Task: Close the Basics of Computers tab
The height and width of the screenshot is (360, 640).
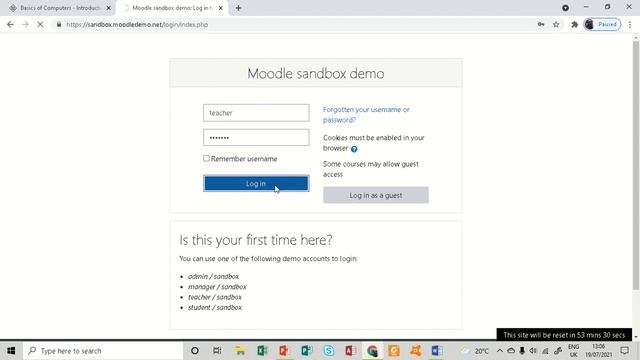Action: pyautogui.click(x=109, y=8)
